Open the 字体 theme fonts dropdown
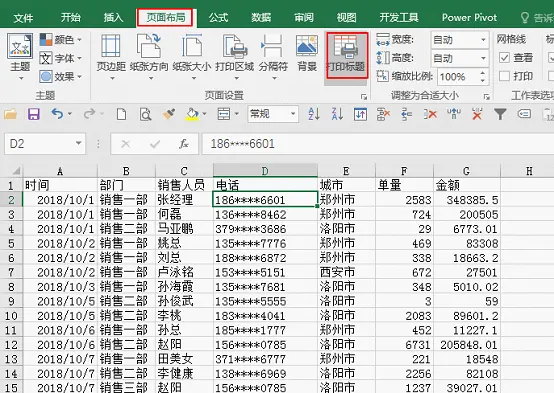The image size is (554, 393). coord(60,58)
